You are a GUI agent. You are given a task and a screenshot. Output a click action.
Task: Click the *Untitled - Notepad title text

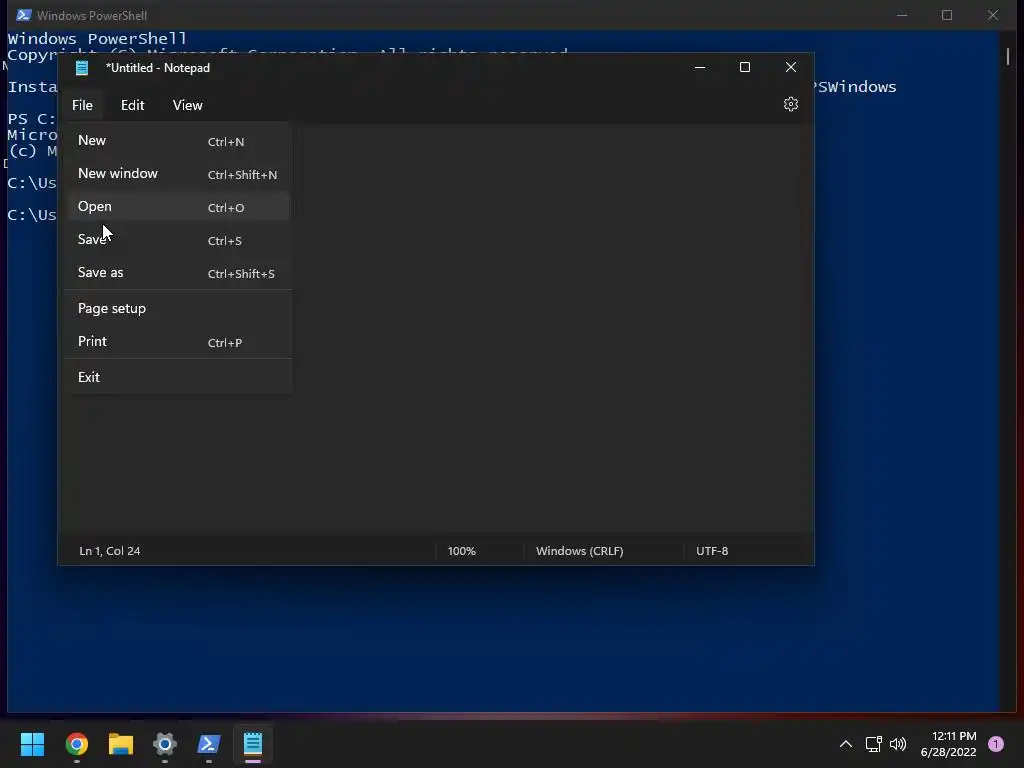[158, 68]
